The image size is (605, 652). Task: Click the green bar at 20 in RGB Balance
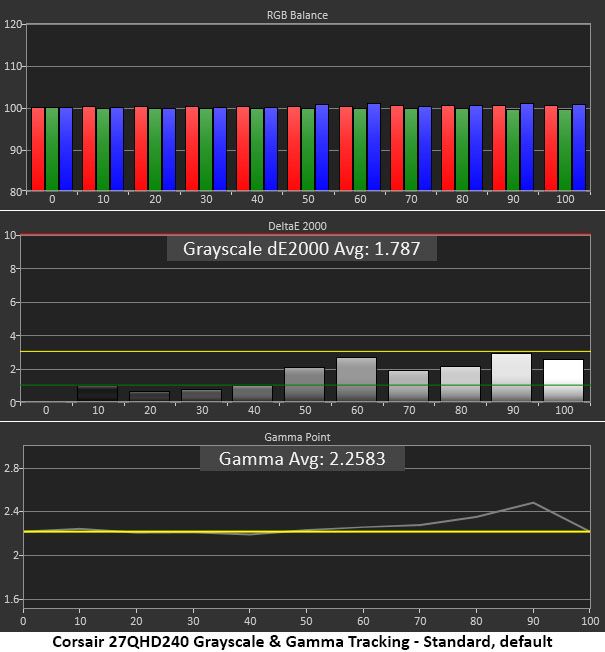click(x=155, y=149)
